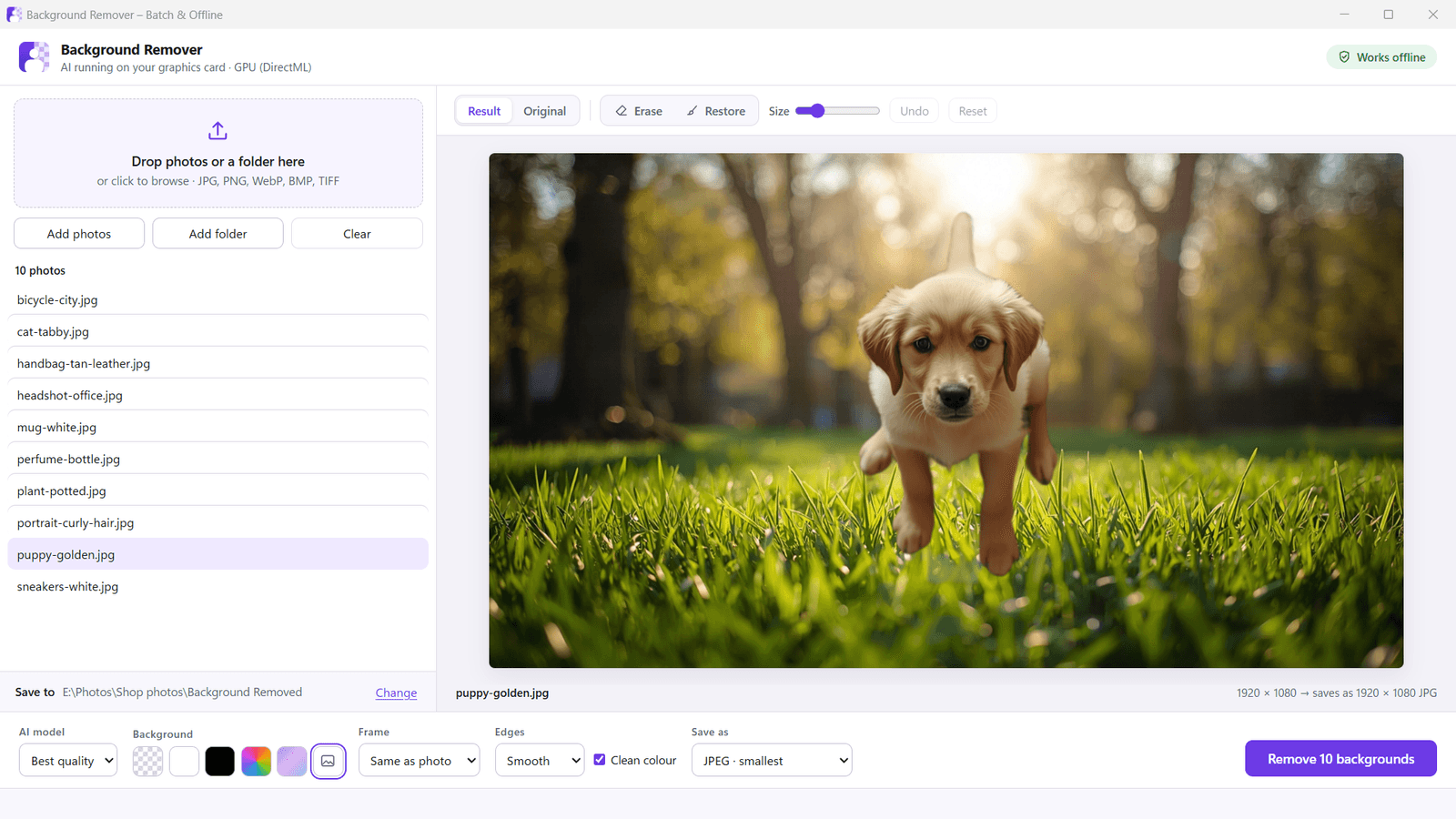Choose the custom image background icon

[329, 761]
